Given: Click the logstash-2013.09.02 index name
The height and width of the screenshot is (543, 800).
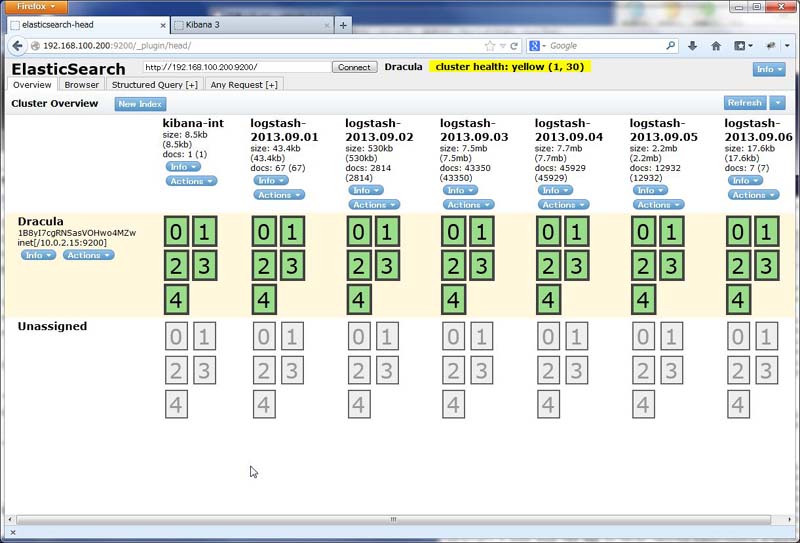Looking at the screenshot, I should (x=379, y=130).
